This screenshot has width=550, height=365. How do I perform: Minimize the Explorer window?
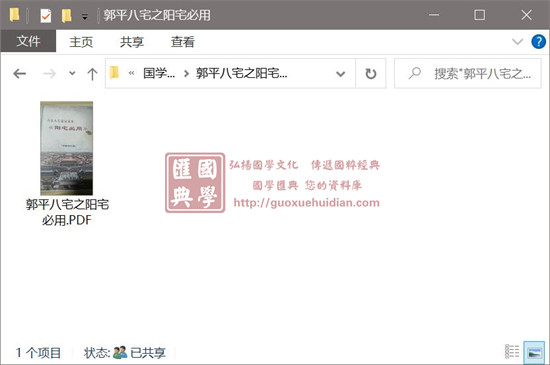click(434, 15)
